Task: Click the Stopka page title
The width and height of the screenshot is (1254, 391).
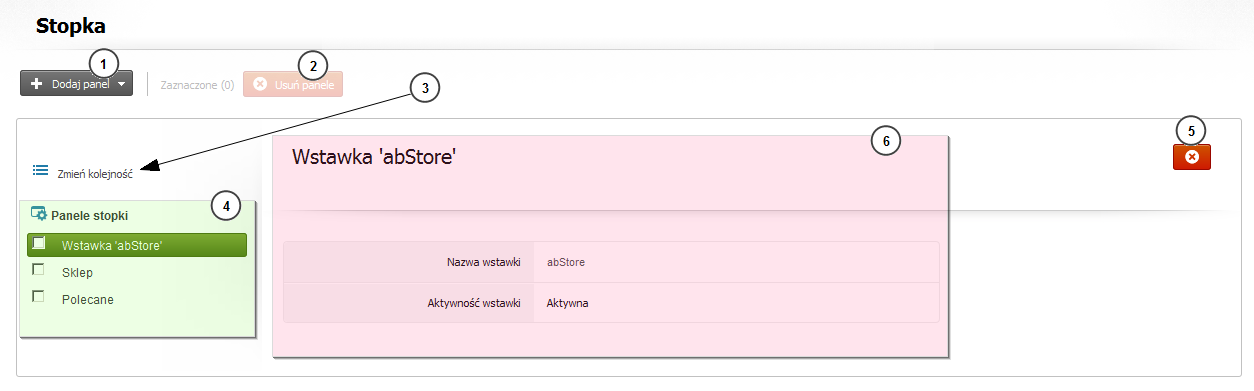Action: [x=70, y=24]
